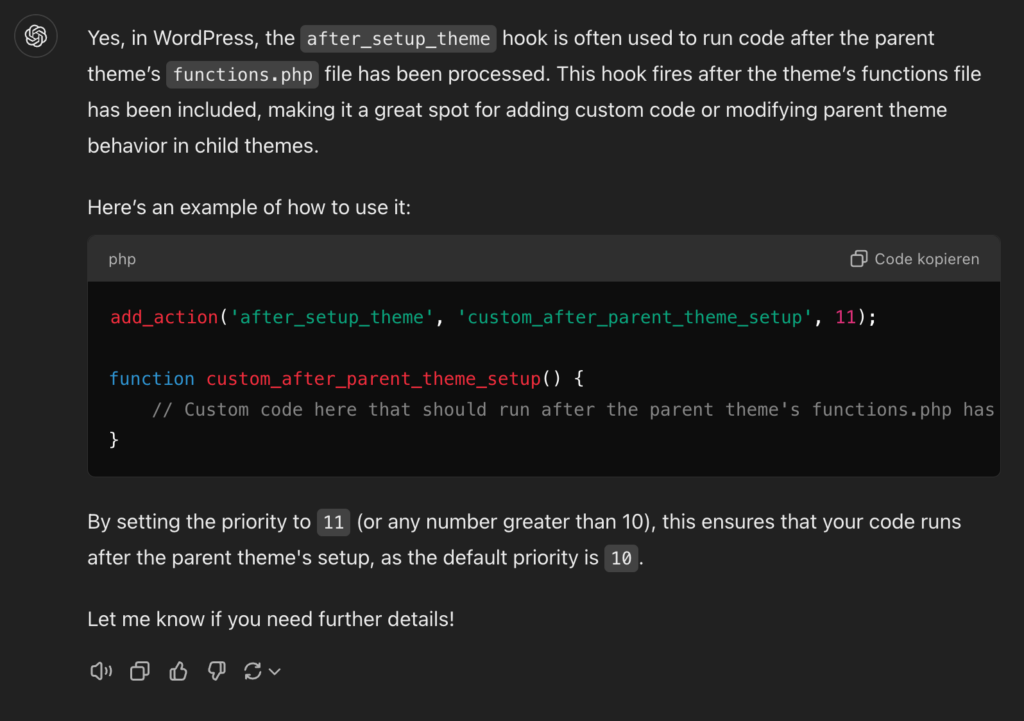Click the 'Let me know' closing sentence
Image resolution: width=1024 pixels, height=721 pixels.
[x=270, y=619]
